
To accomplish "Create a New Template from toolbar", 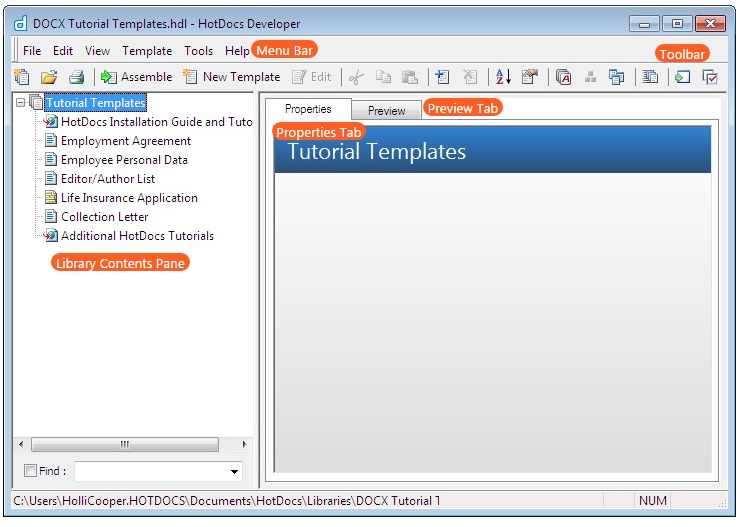I will (232, 77).
